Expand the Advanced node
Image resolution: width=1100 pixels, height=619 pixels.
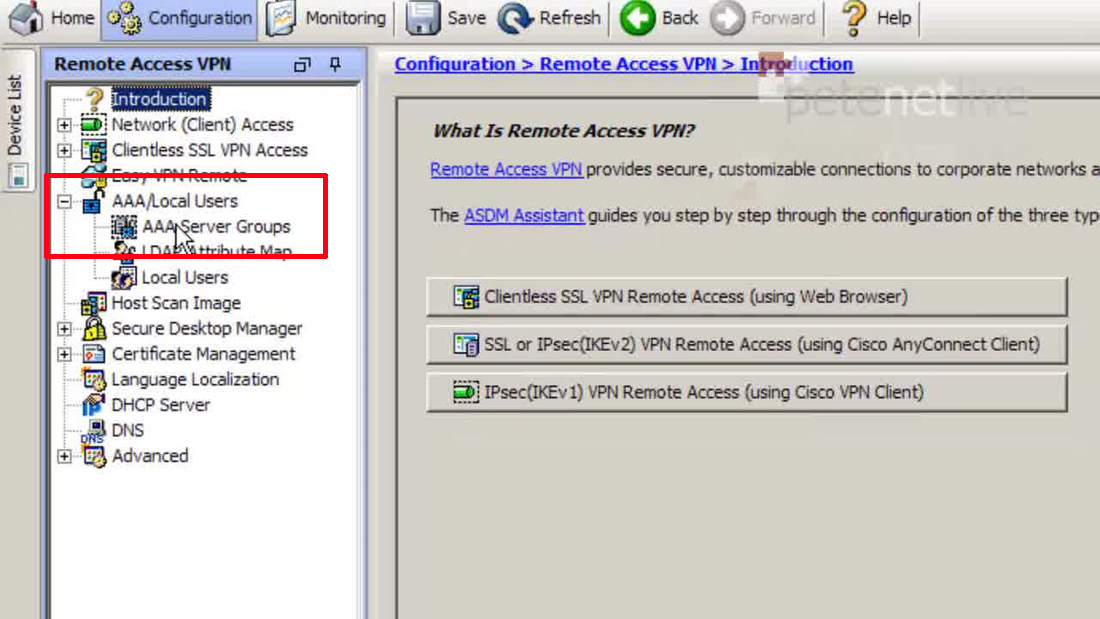tap(65, 456)
